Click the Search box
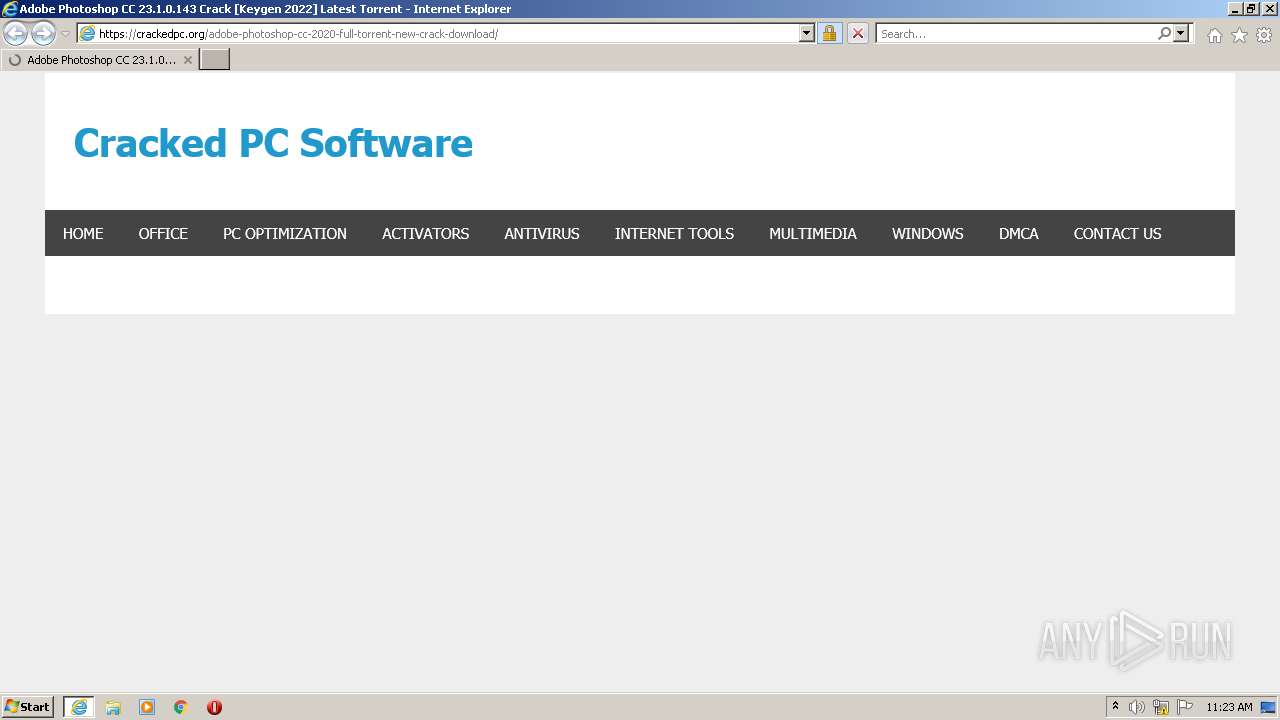Image resolution: width=1280 pixels, height=720 pixels. click(x=1017, y=34)
